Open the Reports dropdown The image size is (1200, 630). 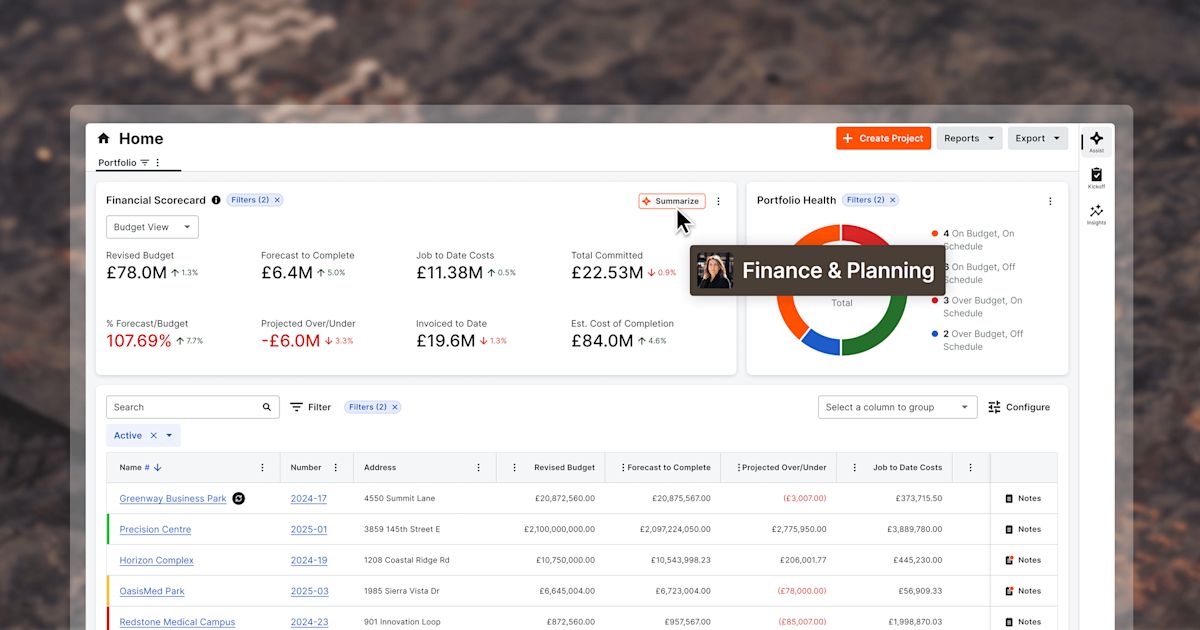click(969, 138)
